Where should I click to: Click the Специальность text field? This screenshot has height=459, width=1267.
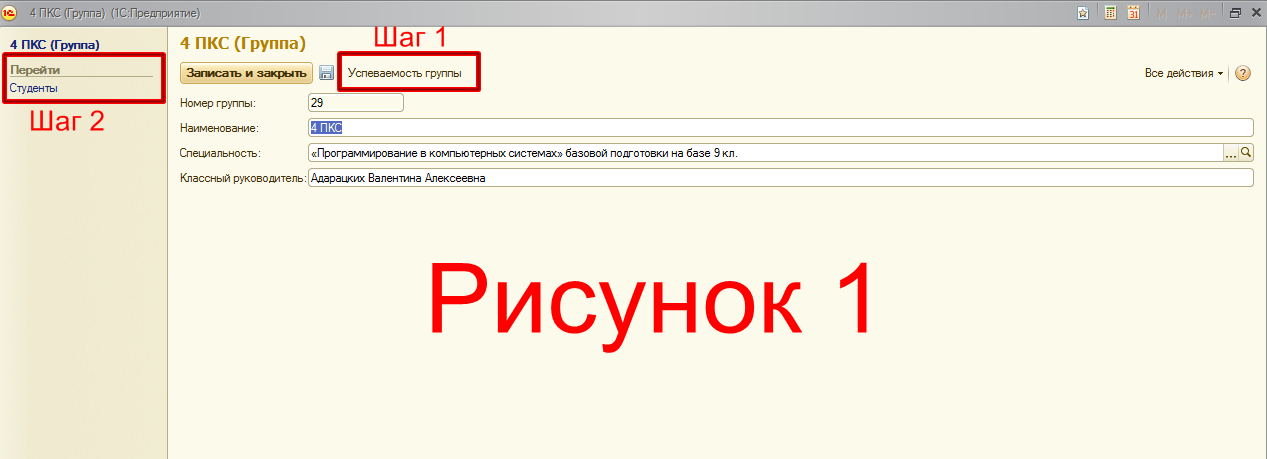(765, 153)
